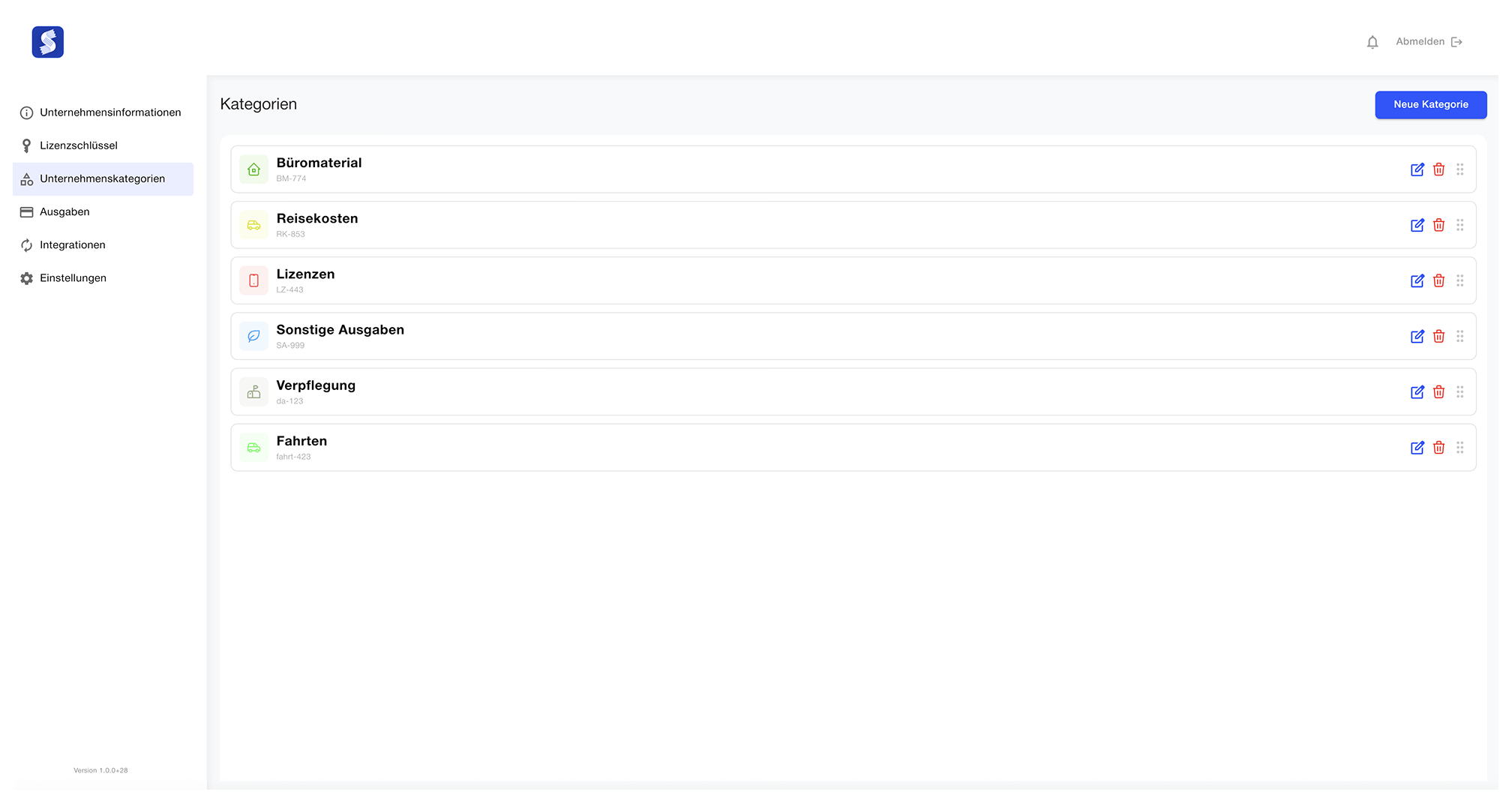
Task: Open the Ausgaben section
Action: [64, 212]
